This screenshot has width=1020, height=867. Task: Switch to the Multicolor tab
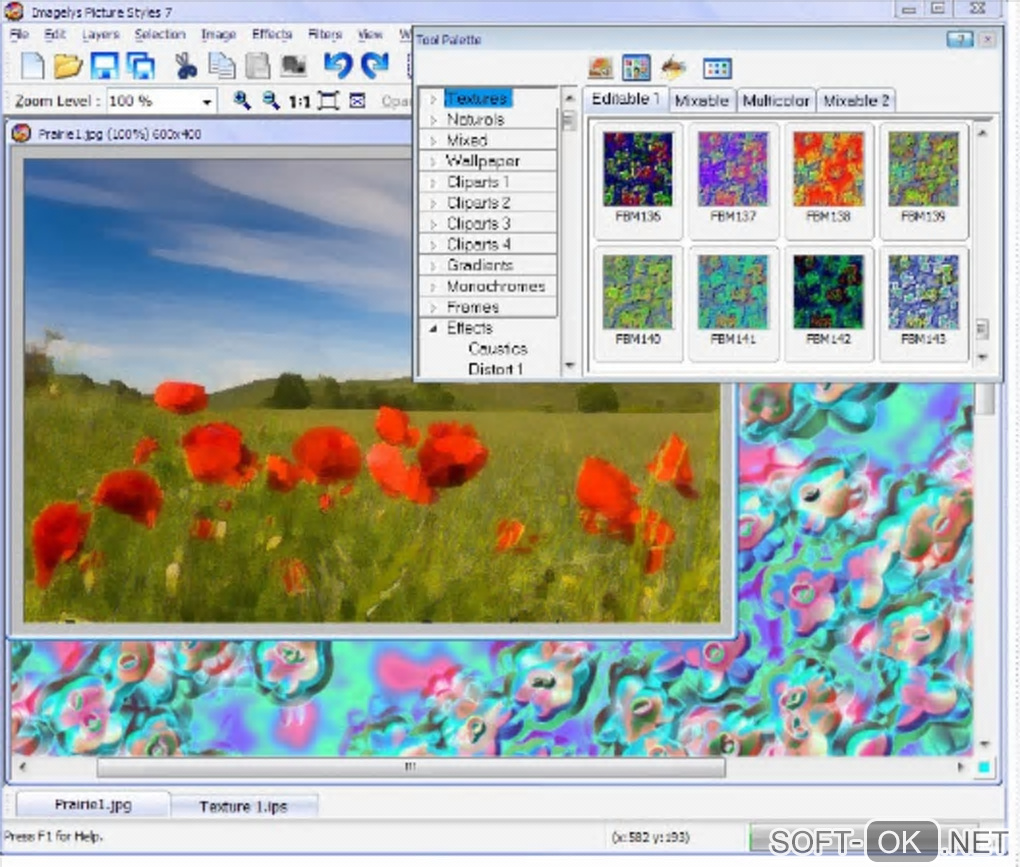(x=776, y=100)
